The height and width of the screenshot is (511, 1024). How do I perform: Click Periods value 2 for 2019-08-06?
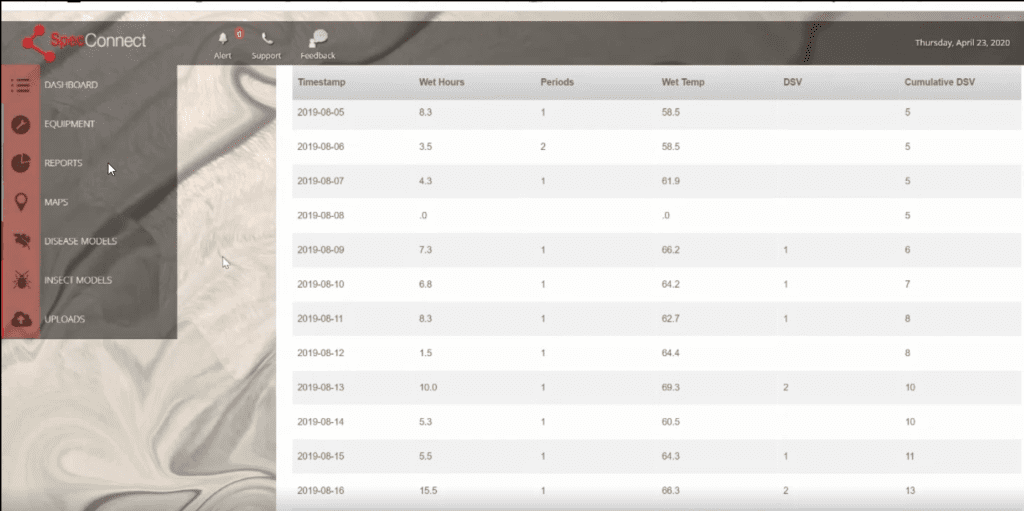click(x=543, y=146)
